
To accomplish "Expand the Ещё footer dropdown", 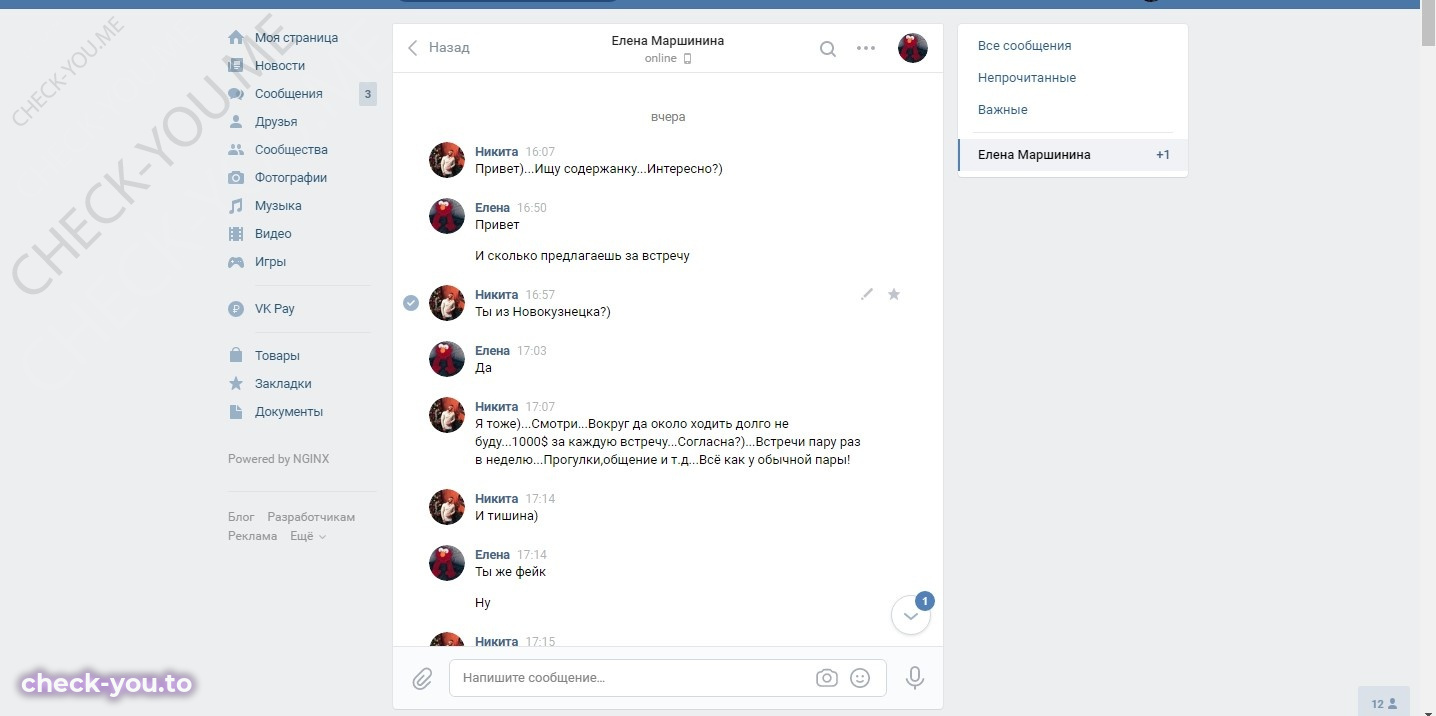I will coord(308,536).
